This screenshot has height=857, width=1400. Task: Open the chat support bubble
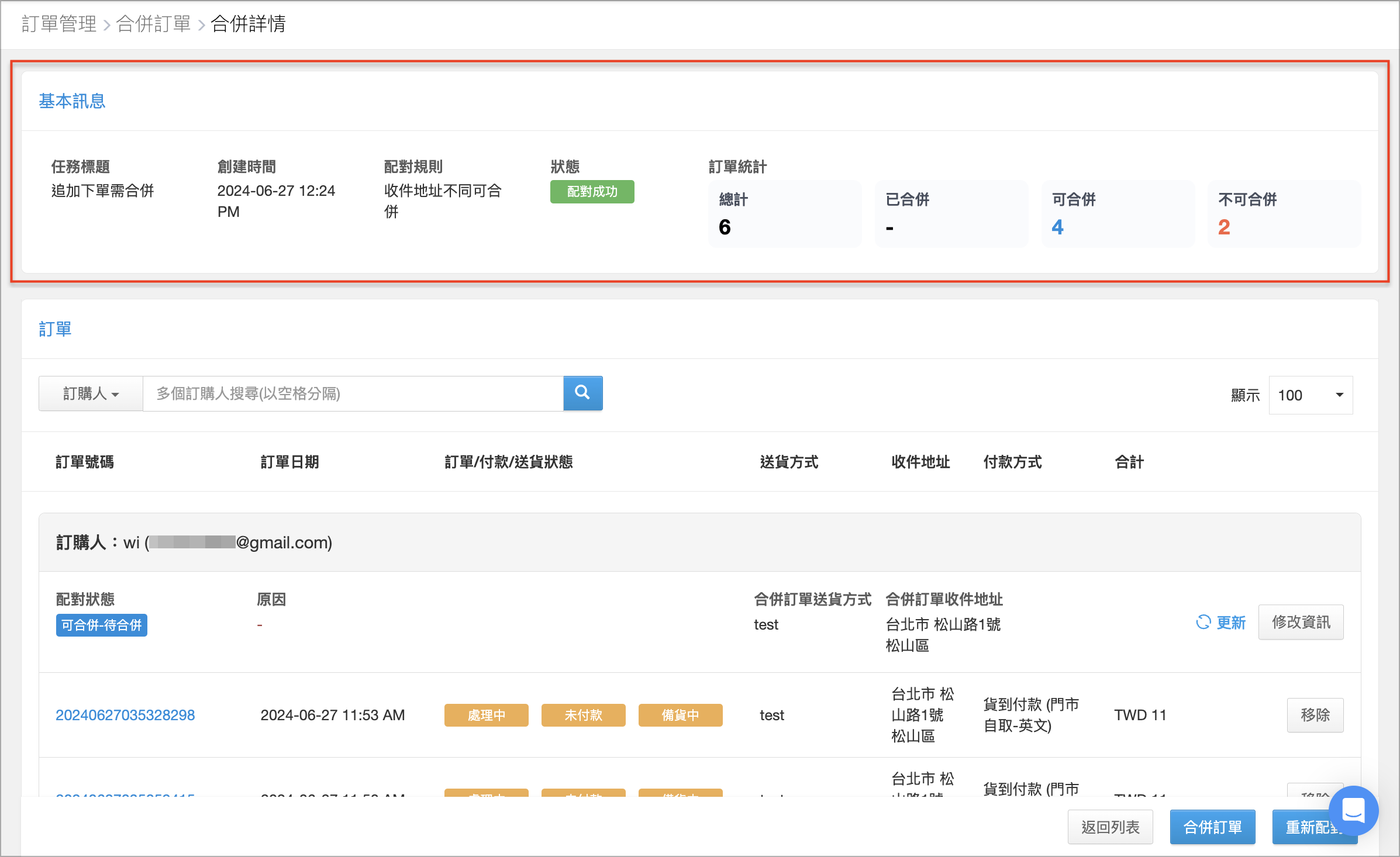tap(1353, 810)
